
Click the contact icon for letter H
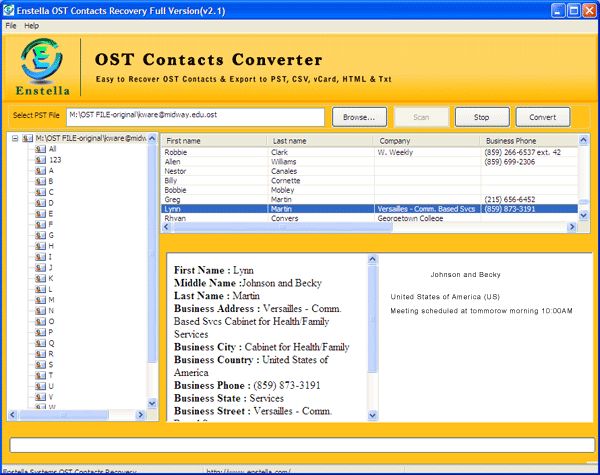pos(40,246)
